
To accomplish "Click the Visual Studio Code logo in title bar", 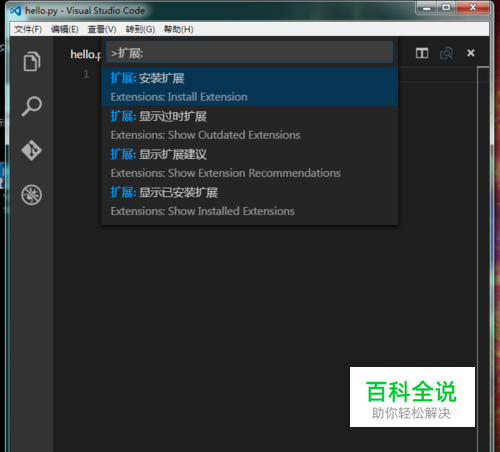I will click(16, 11).
